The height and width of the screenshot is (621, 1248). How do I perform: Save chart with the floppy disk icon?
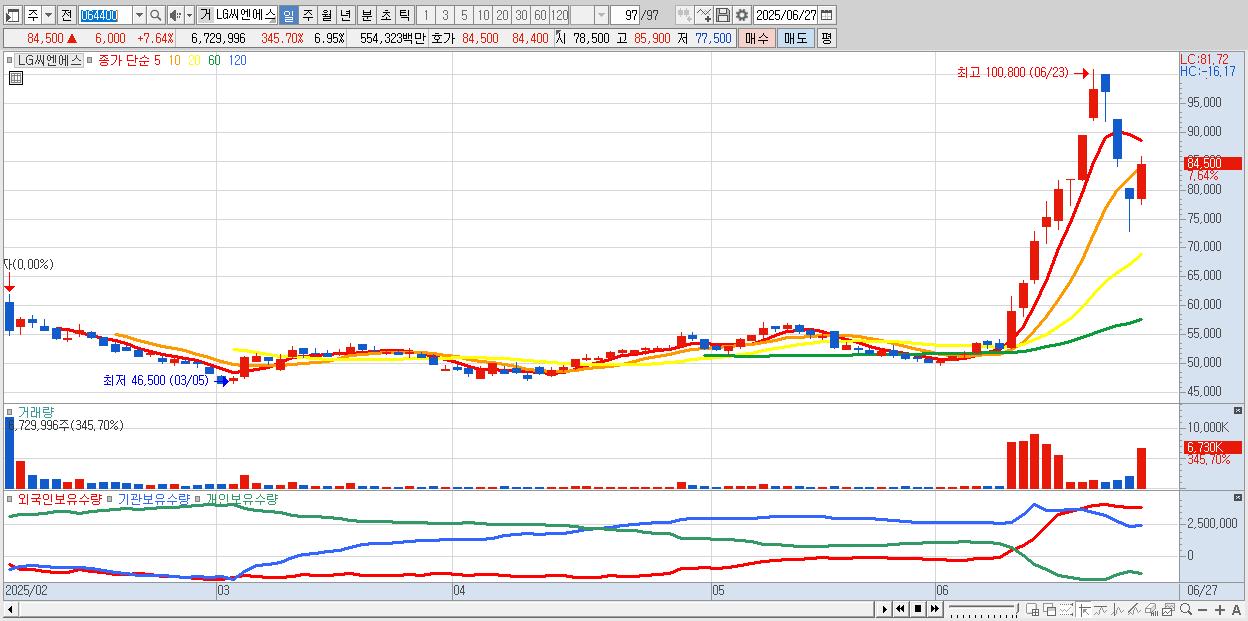pos(723,15)
